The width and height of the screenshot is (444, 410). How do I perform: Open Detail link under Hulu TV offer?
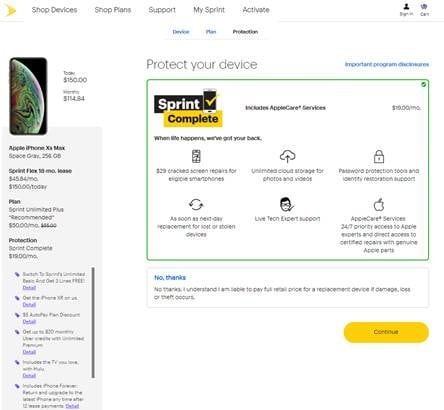[x=29, y=376]
